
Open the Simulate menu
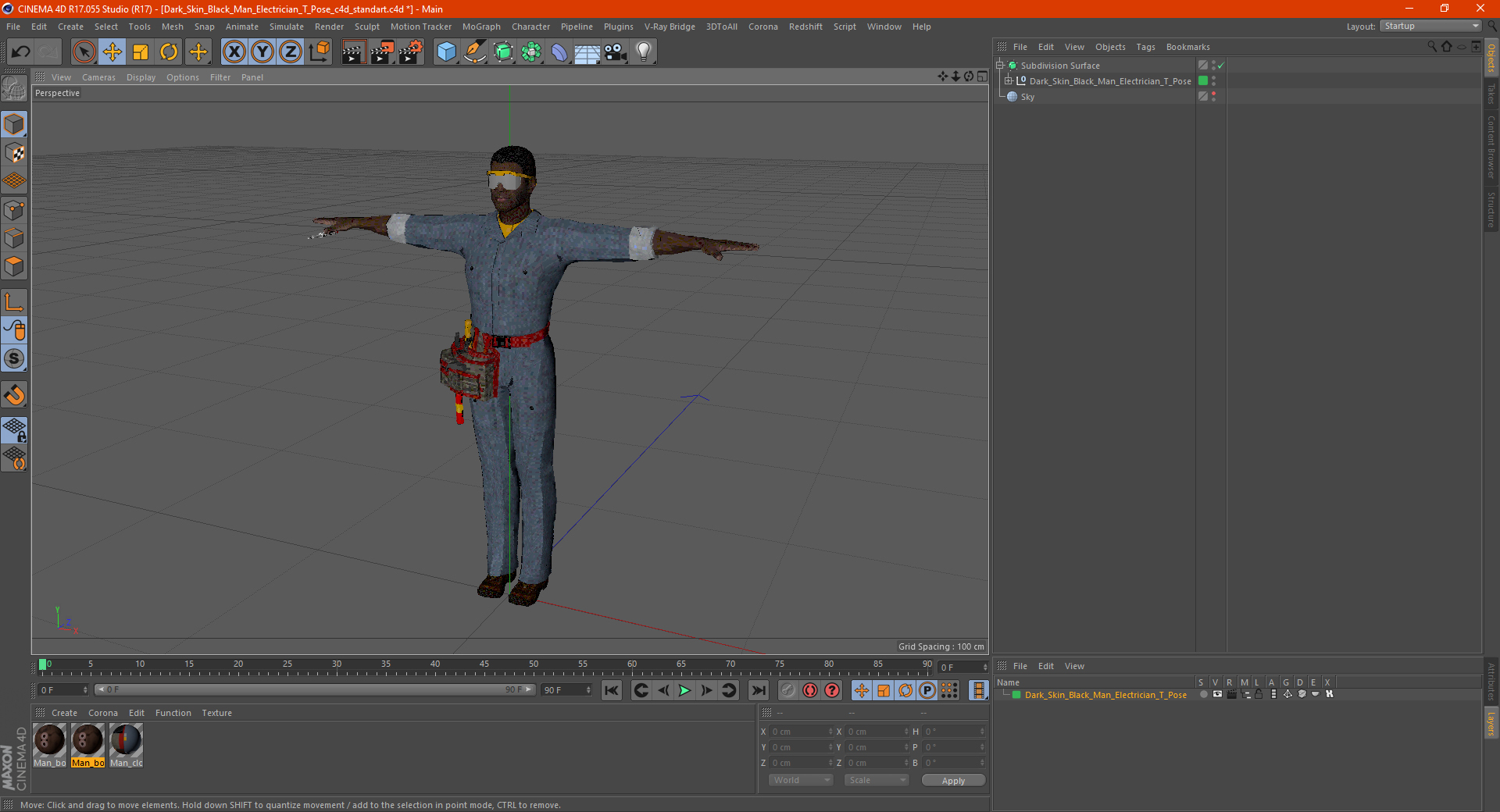pyautogui.click(x=287, y=27)
